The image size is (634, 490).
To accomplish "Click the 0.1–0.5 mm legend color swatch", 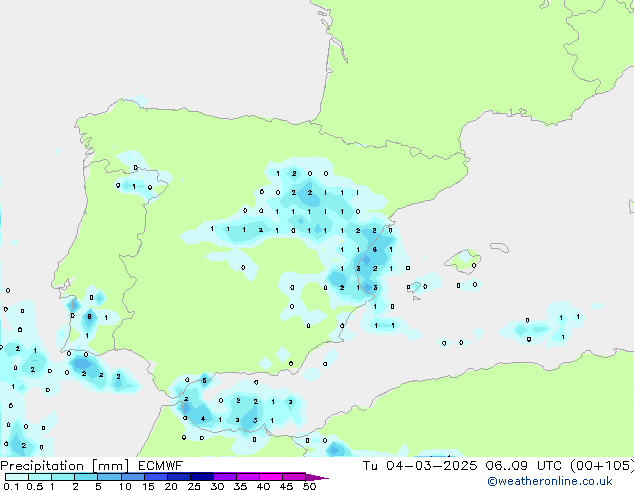I will (x=17, y=477).
